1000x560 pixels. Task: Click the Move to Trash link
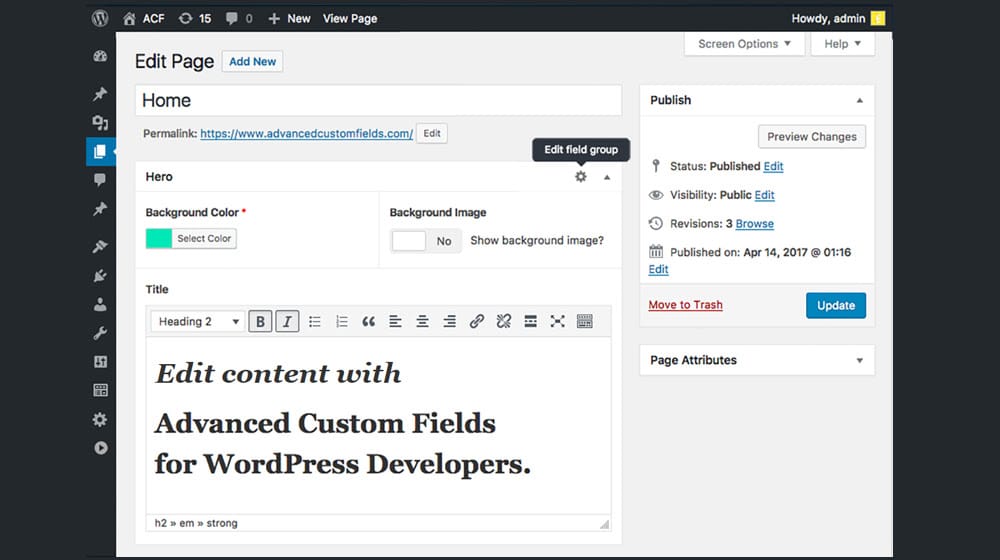pyautogui.click(x=686, y=305)
